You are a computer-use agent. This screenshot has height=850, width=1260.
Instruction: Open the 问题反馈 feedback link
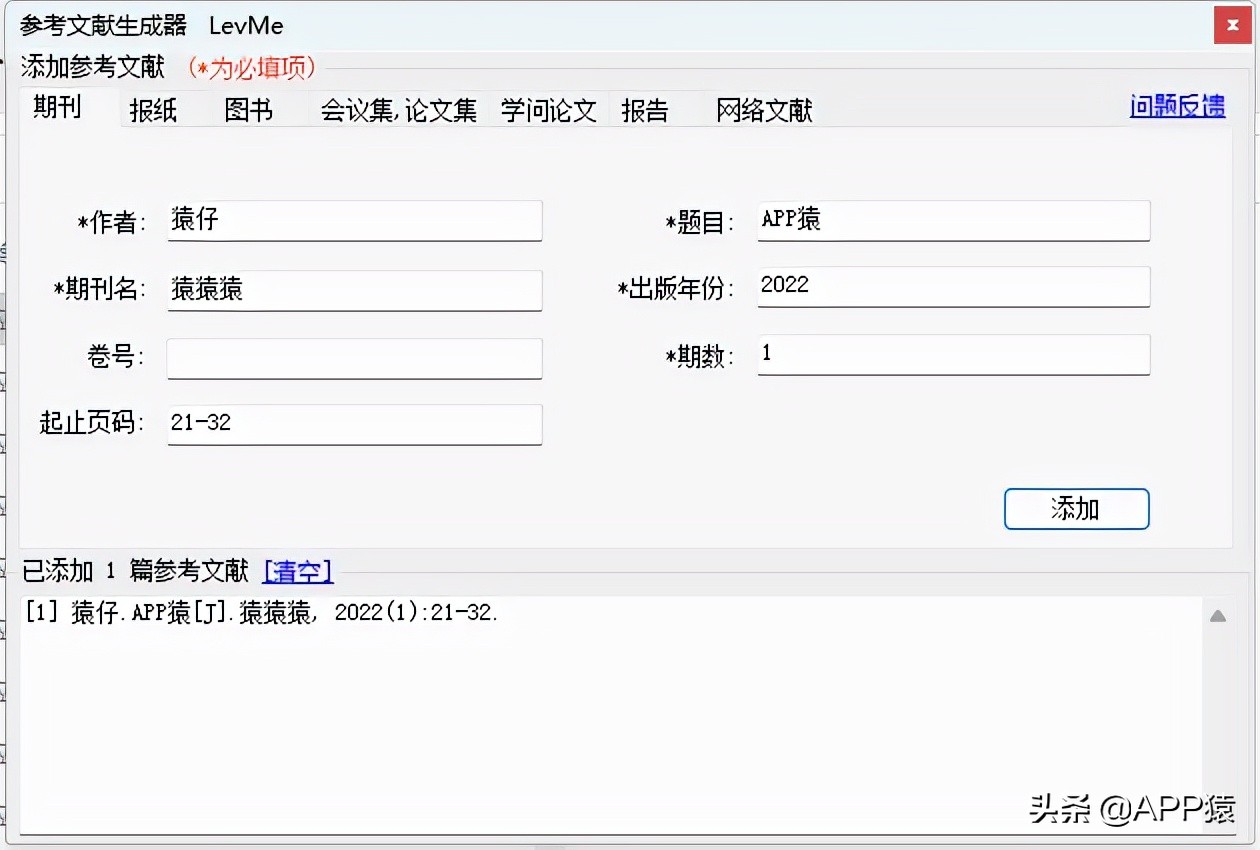1177,106
